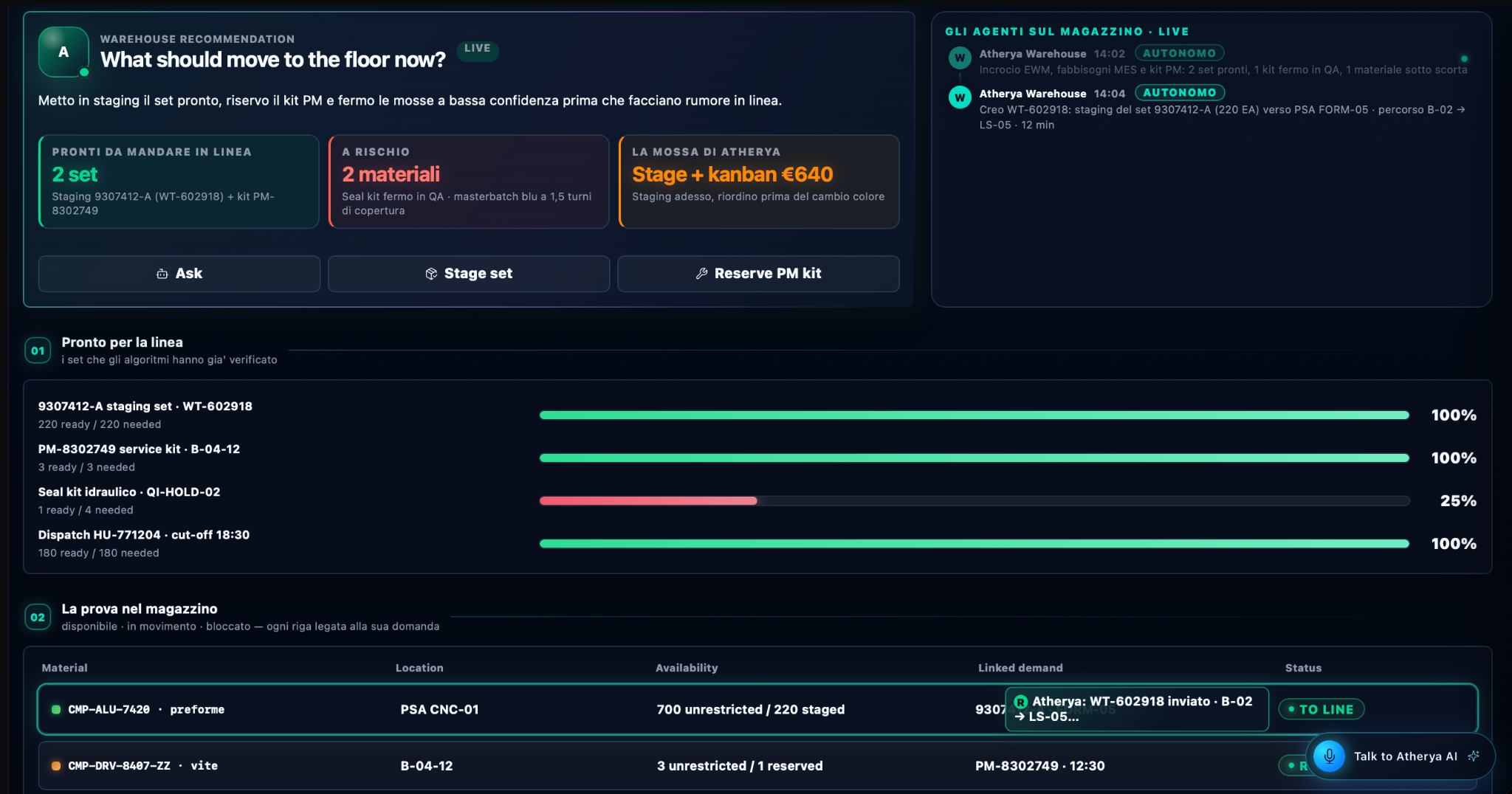Click the "La prova nel magazzino" section title

tap(140, 609)
